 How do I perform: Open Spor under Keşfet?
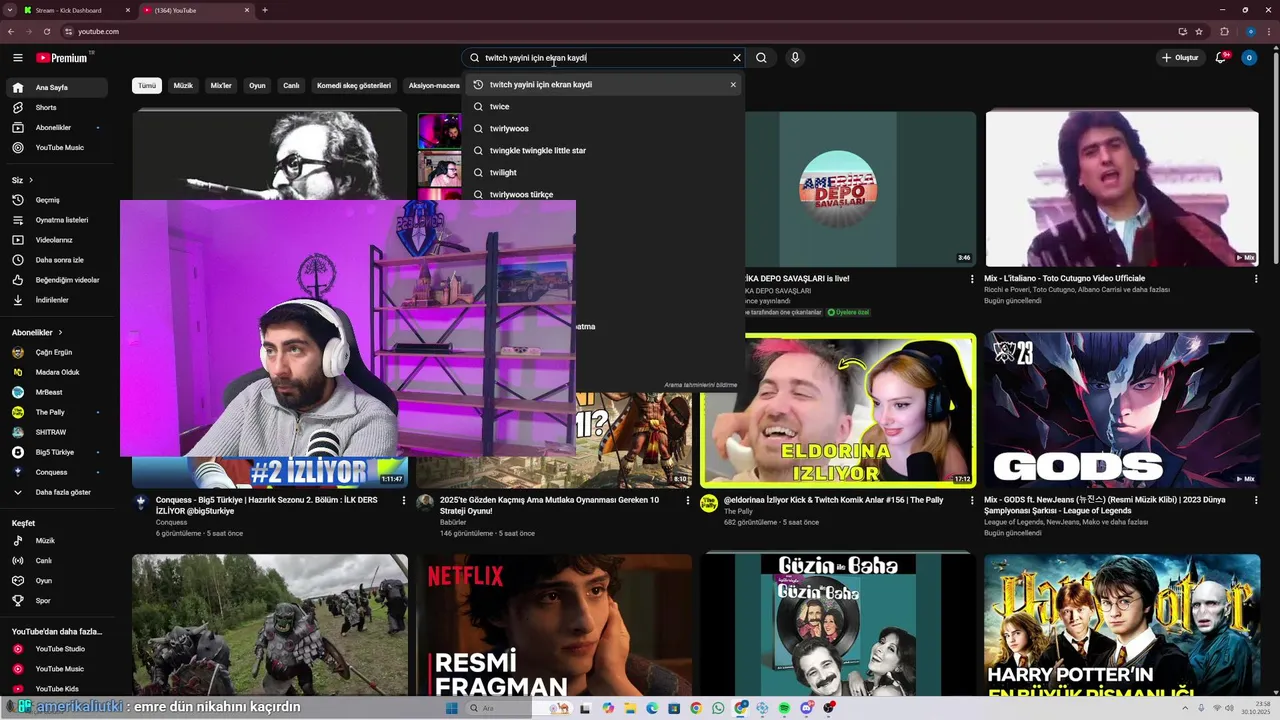coord(57,601)
